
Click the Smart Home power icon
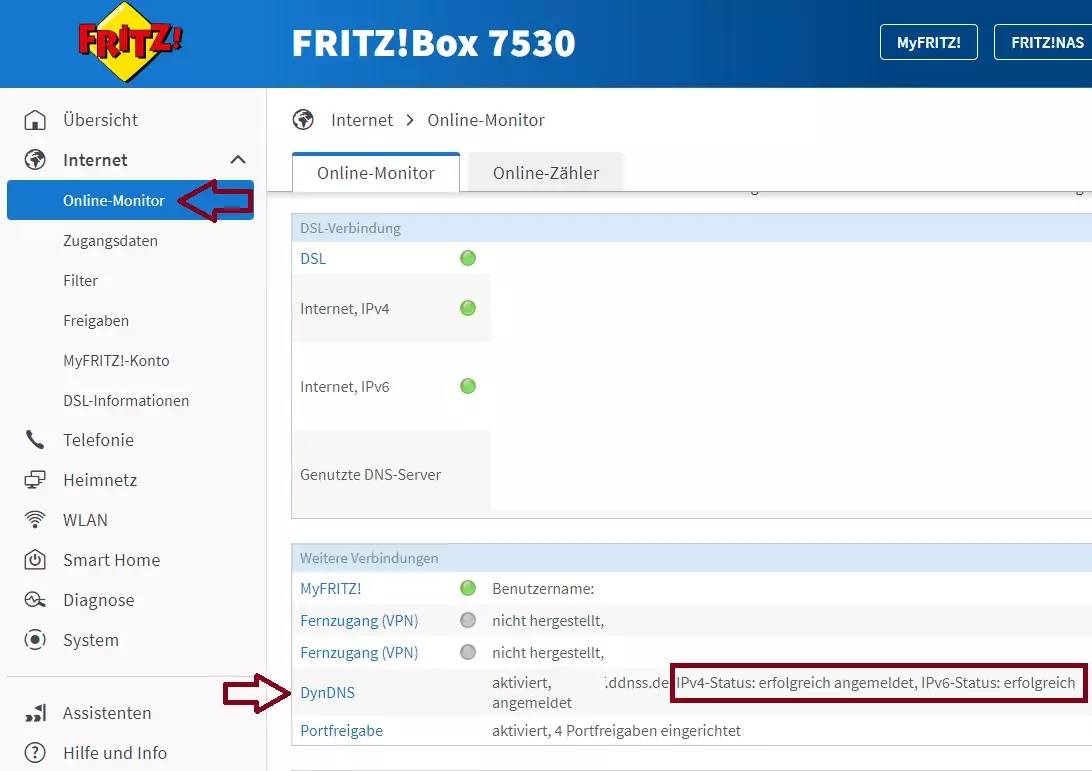point(35,560)
